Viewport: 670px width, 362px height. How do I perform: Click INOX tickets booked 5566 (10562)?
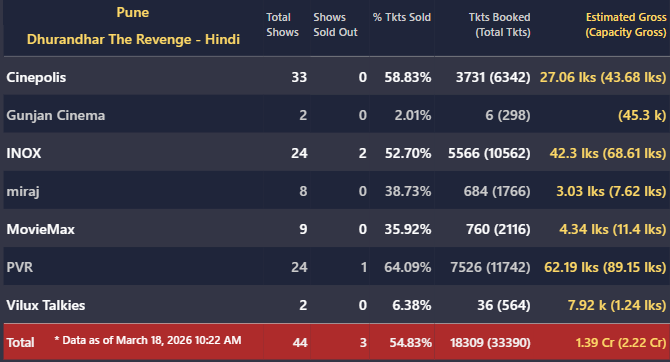coord(489,153)
